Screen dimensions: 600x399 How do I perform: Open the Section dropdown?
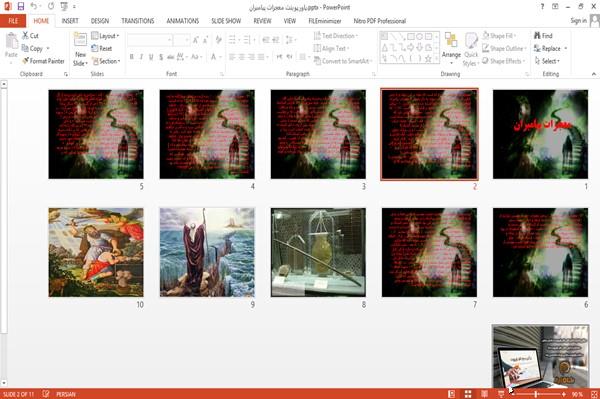106,61
